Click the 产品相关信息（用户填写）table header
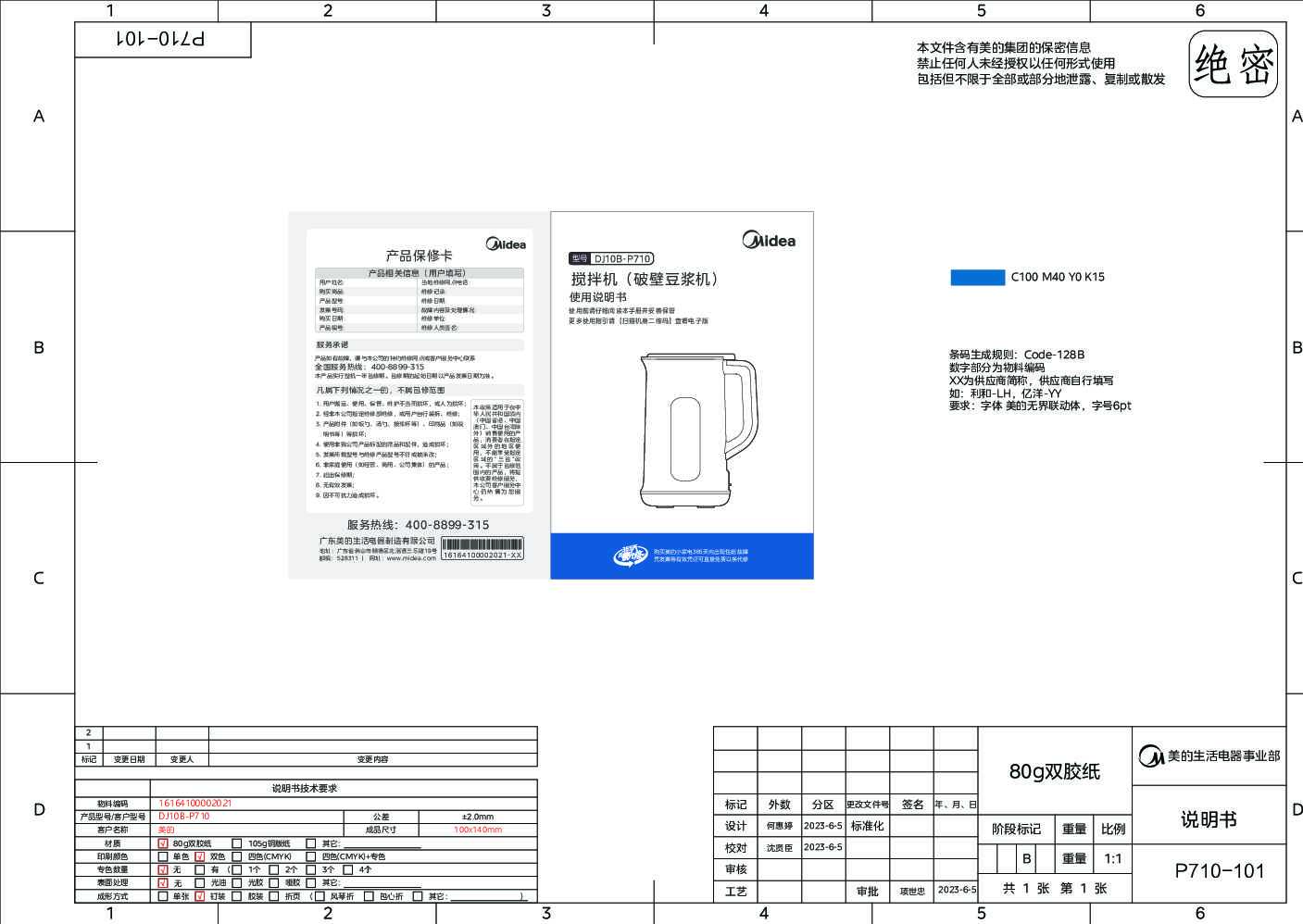 click(x=419, y=273)
